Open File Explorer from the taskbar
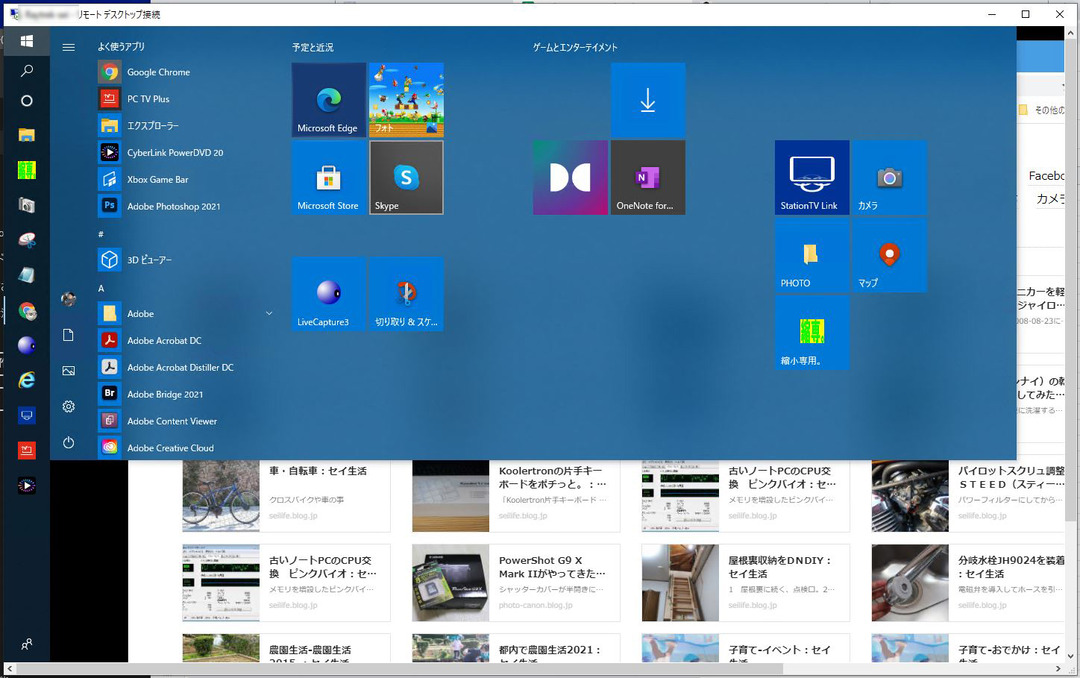Viewport: 1080px width, 678px height. (27, 134)
